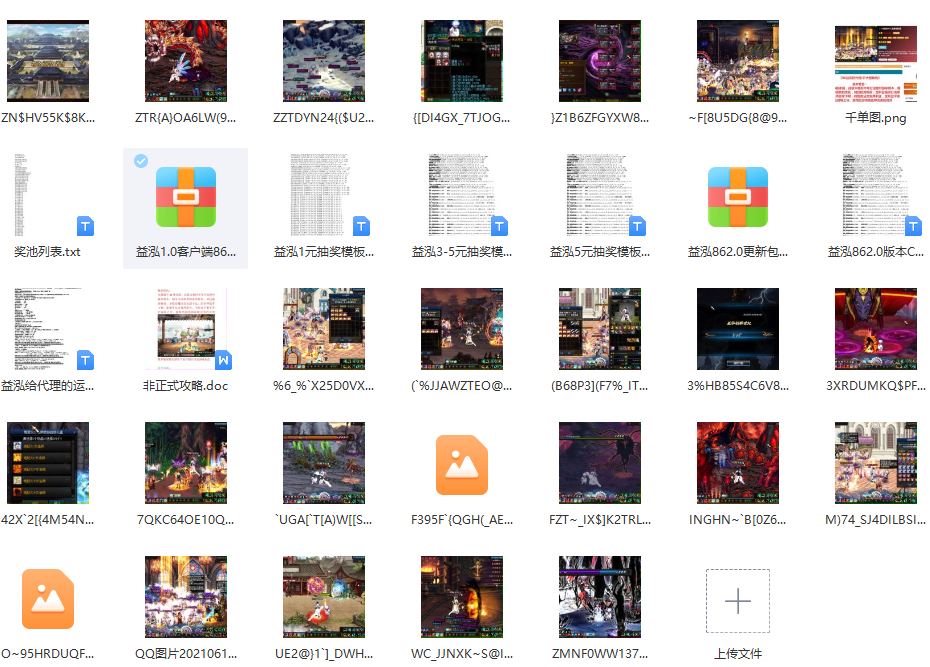Click the plus box to upload files

click(738, 601)
